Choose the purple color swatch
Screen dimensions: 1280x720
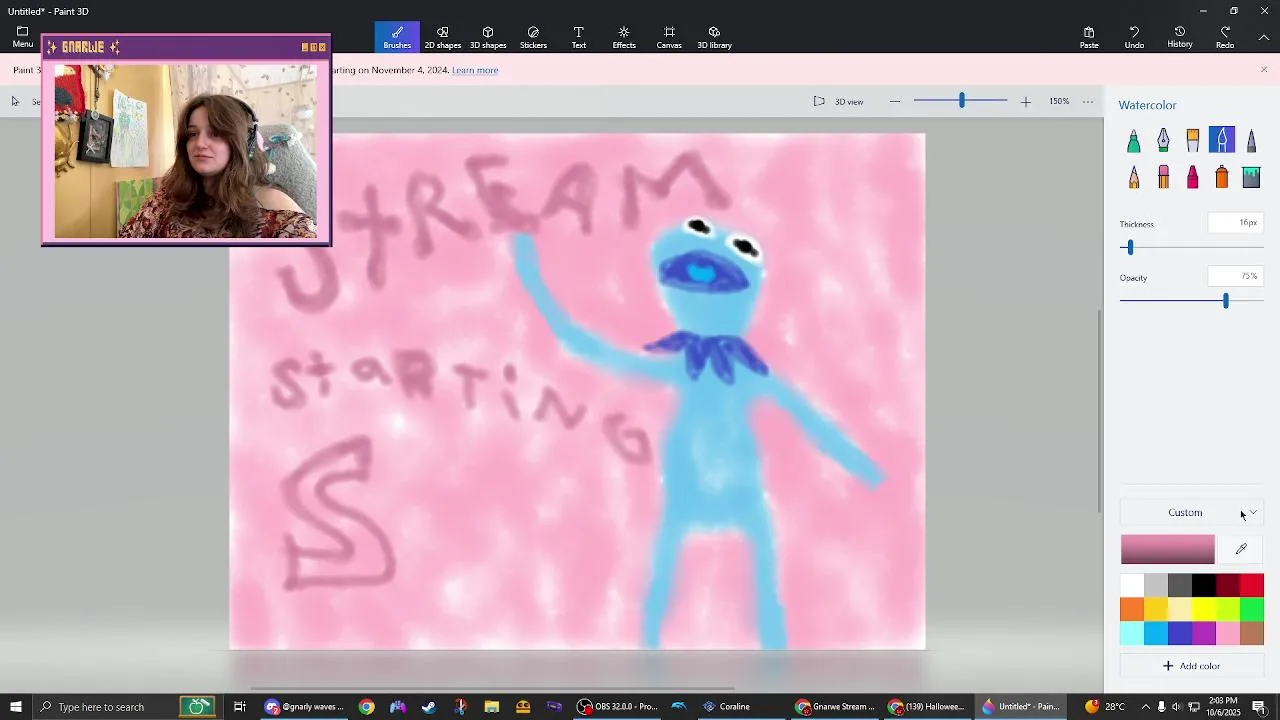click(1204, 633)
